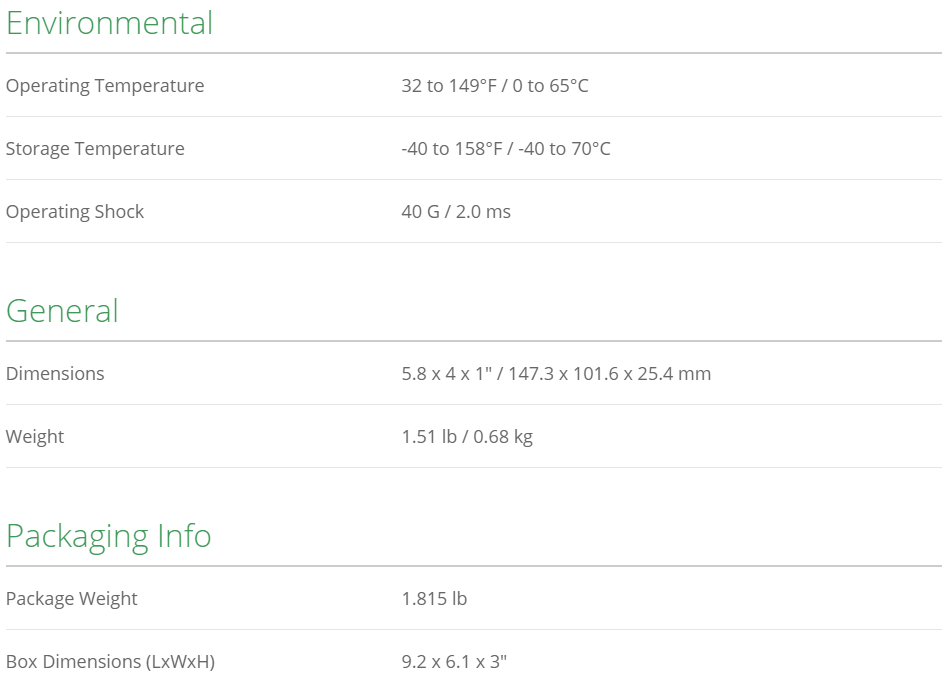Screen dimensions: 942x691
Task: Select the Weight label in General
Action: 35,437
